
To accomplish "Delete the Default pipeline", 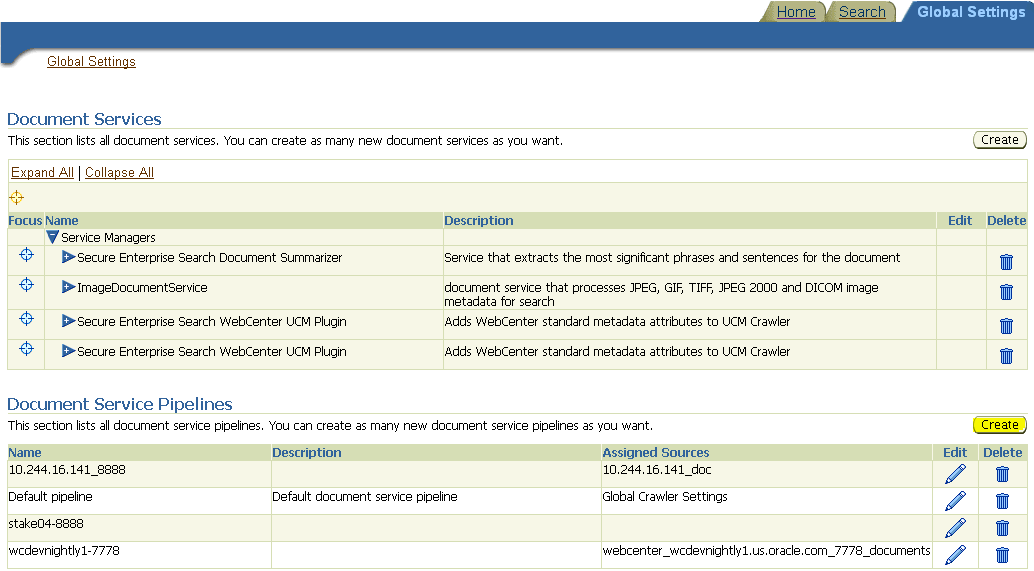I will pyautogui.click(x=1002, y=501).
